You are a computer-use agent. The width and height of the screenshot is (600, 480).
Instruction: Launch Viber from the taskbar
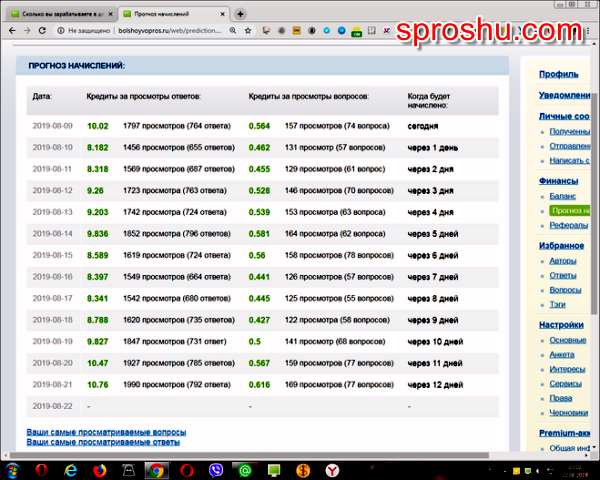pos(216,469)
